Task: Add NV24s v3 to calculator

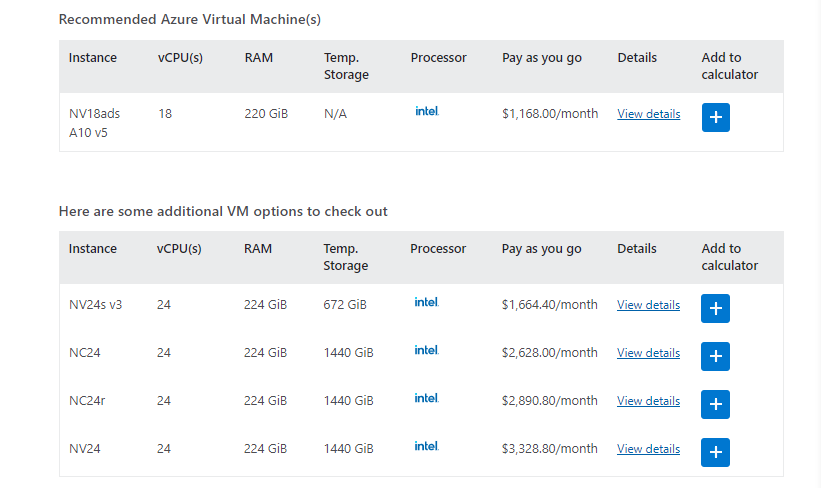Action: pyautogui.click(x=715, y=308)
